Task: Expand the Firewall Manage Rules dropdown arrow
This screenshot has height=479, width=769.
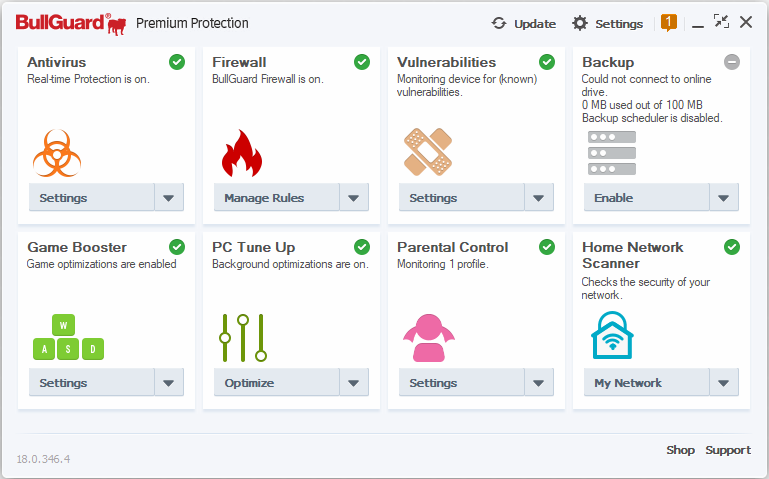Action: click(x=354, y=198)
